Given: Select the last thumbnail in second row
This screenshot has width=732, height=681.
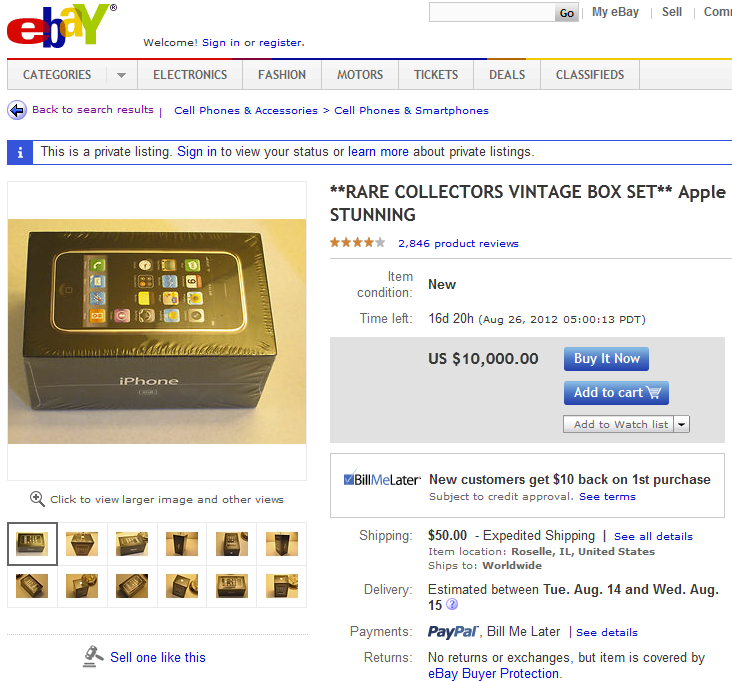Looking at the screenshot, I should pyautogui.click(x=282, y=586).
